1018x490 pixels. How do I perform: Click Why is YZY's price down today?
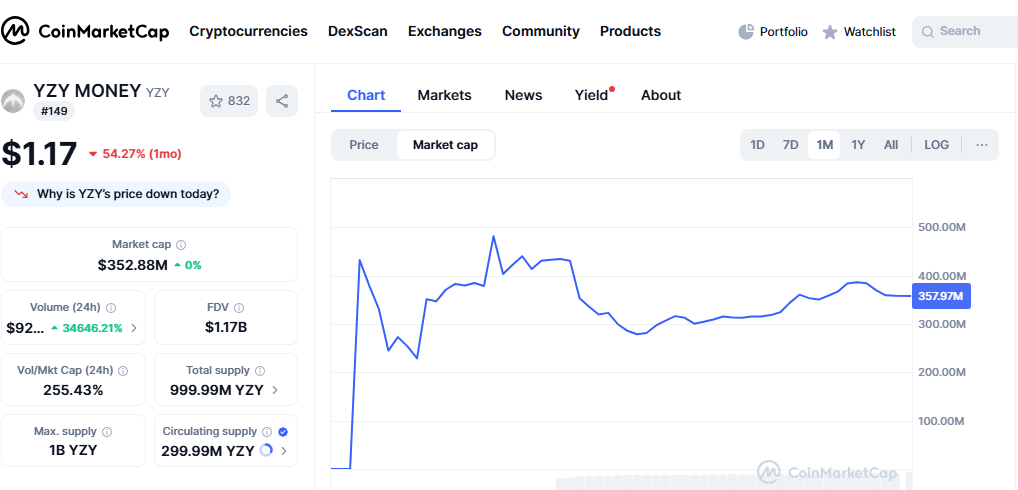tap(116, 194)
